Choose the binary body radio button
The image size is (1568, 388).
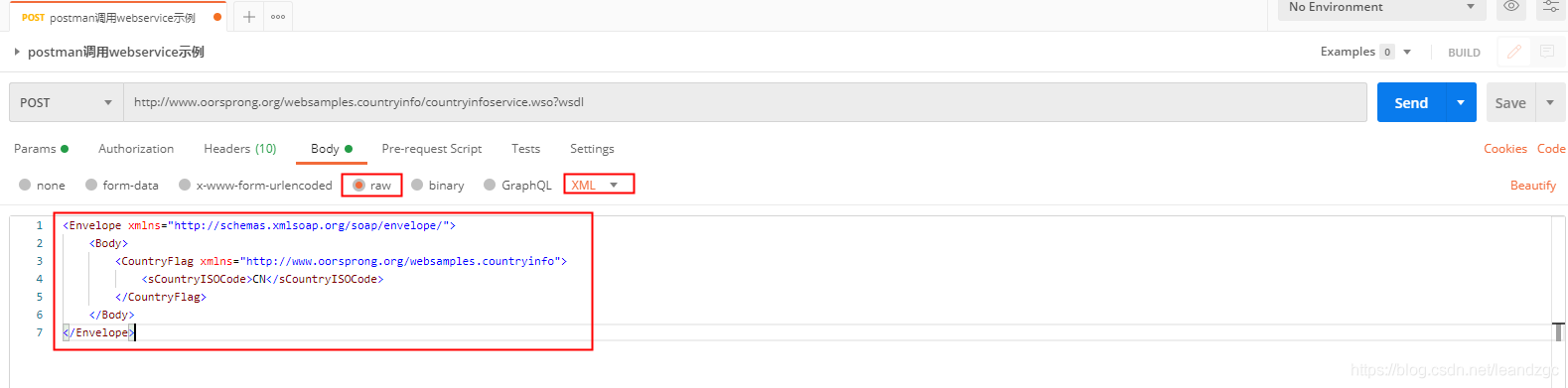point(417,186)
